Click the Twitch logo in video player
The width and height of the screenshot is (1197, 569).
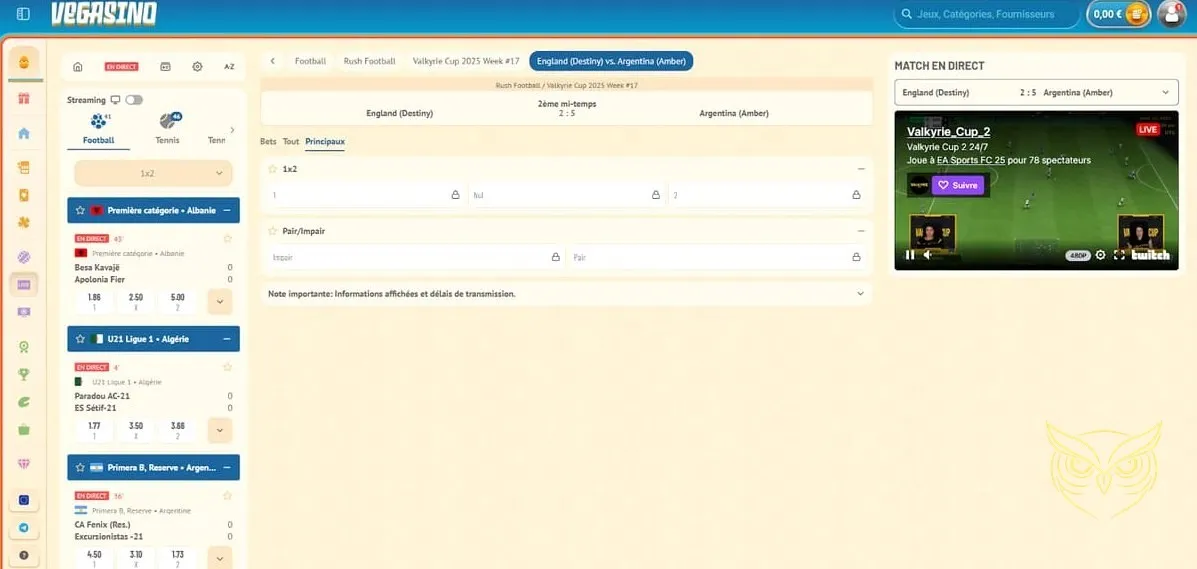tap(1151, 255)
